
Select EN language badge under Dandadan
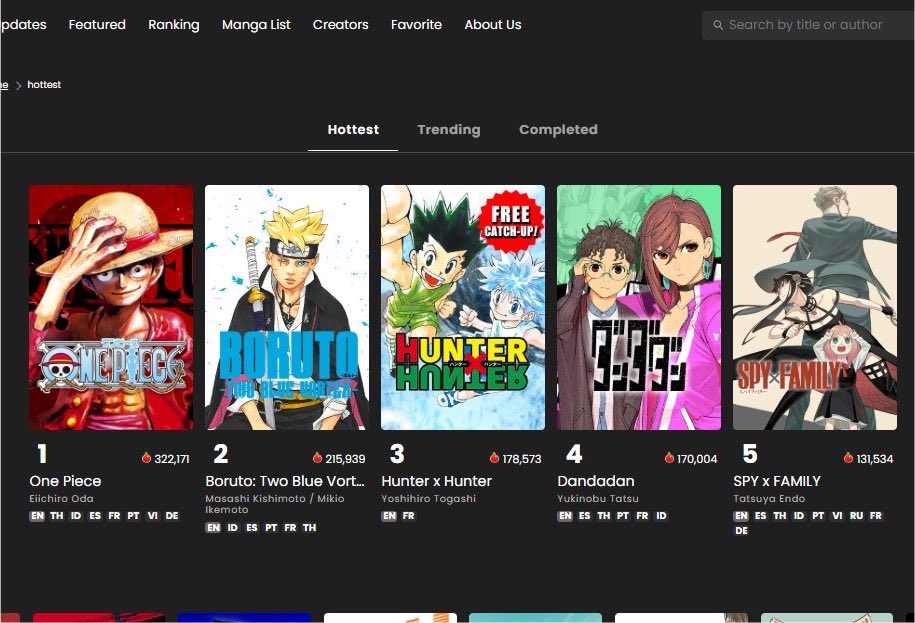click(x=565, y=516)
